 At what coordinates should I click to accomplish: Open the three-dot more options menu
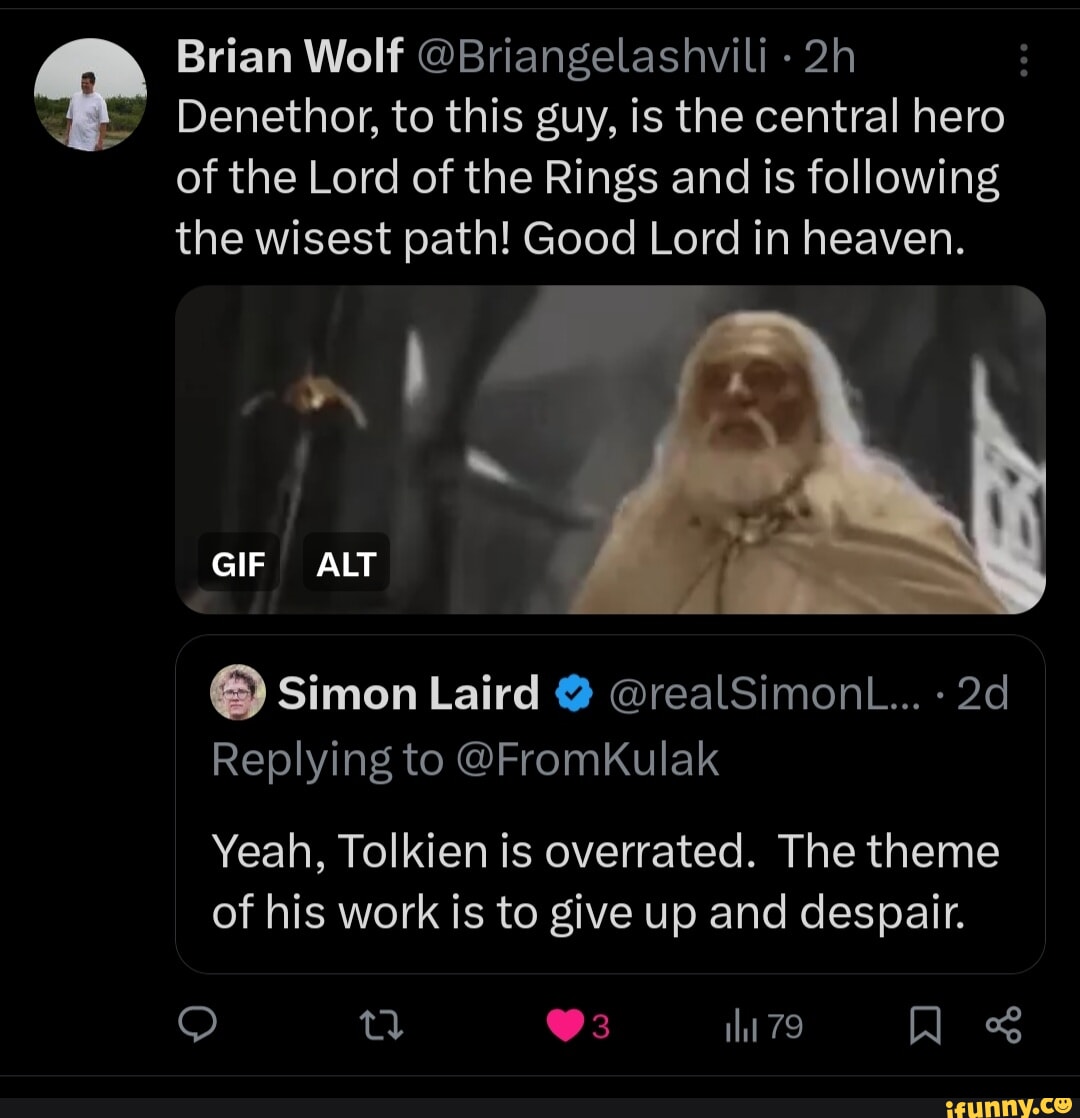click(x=1021, y=65)
